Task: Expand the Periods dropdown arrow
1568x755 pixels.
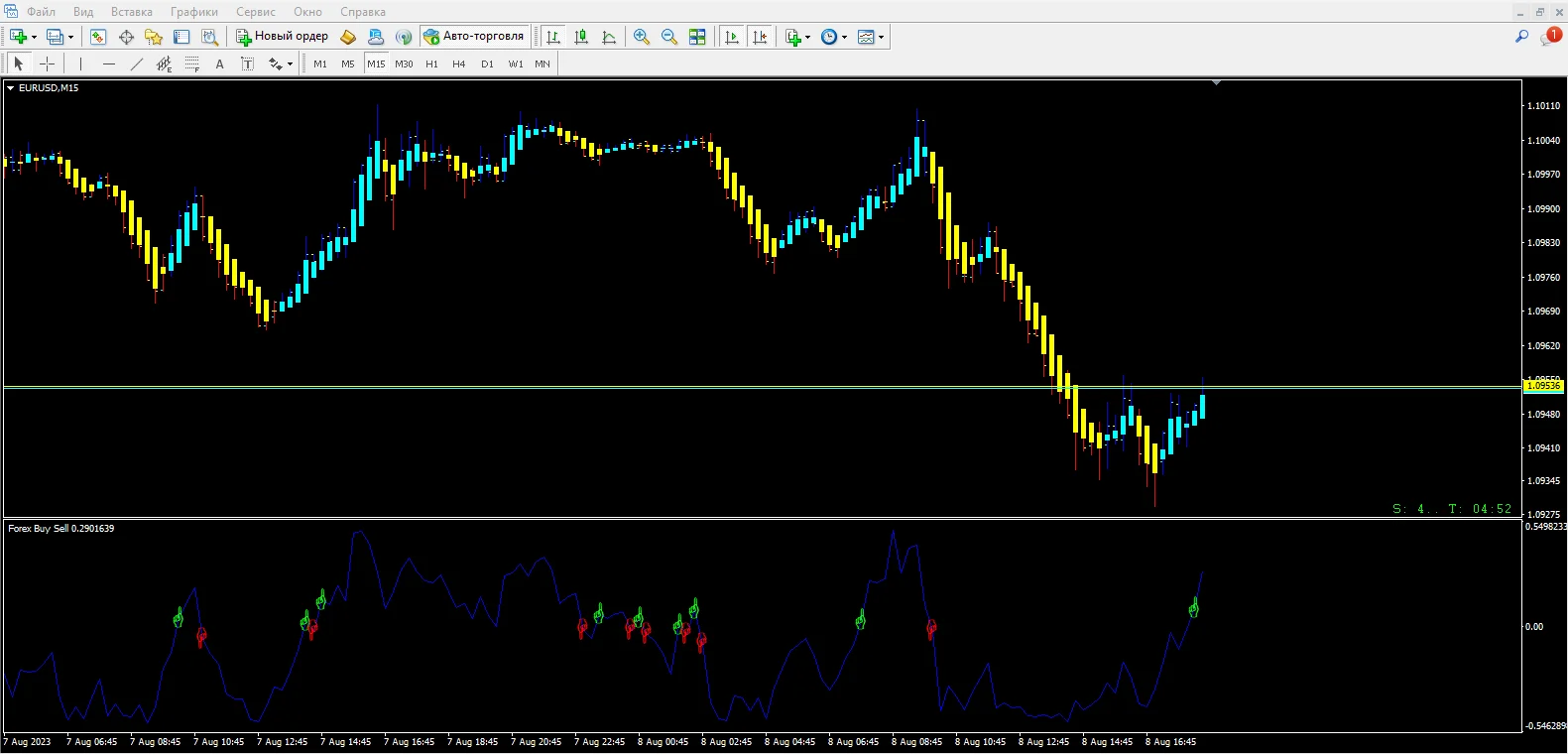Action: click(x=844, y=38)
